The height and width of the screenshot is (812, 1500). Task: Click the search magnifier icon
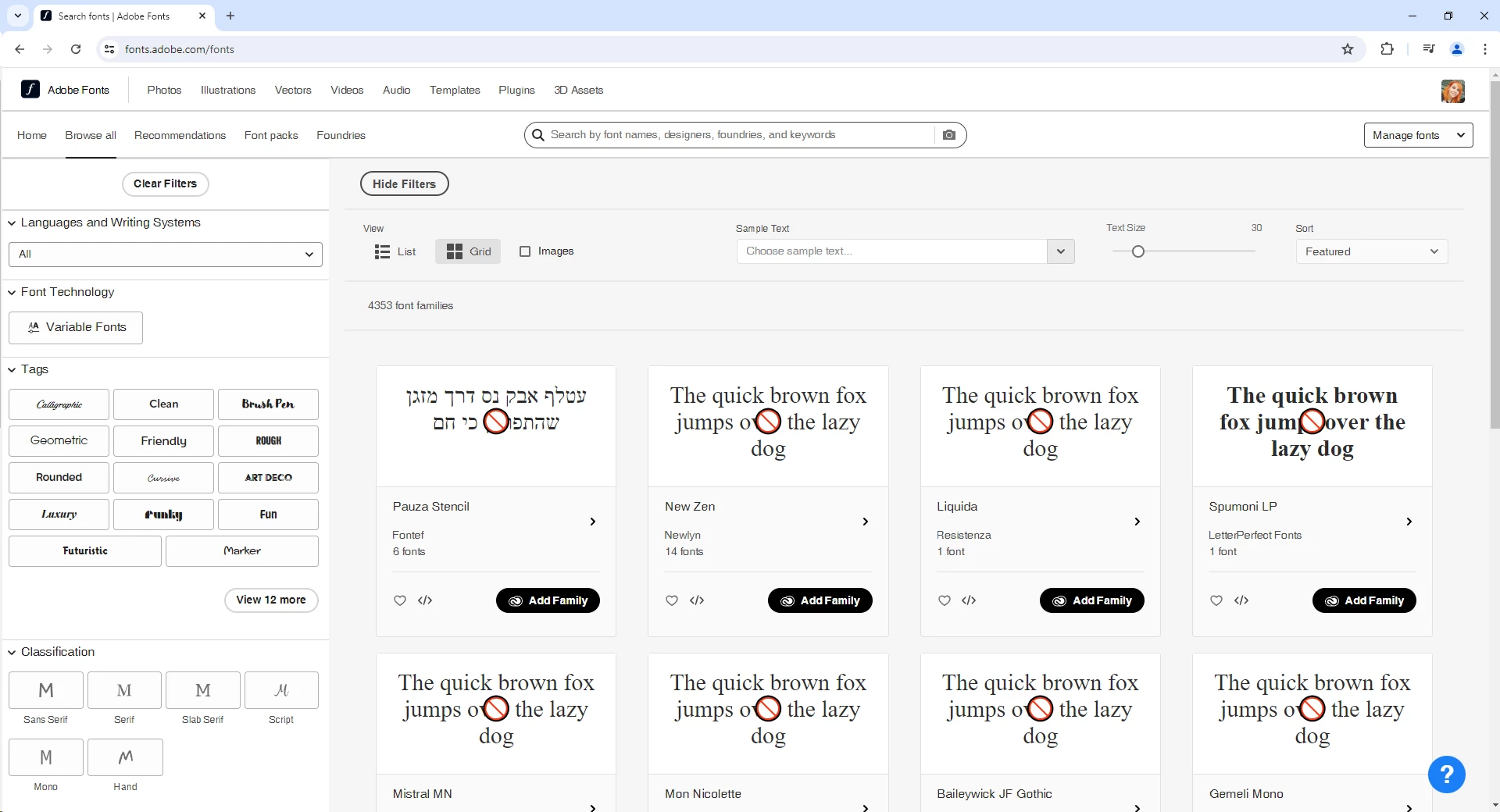point(538,135)
